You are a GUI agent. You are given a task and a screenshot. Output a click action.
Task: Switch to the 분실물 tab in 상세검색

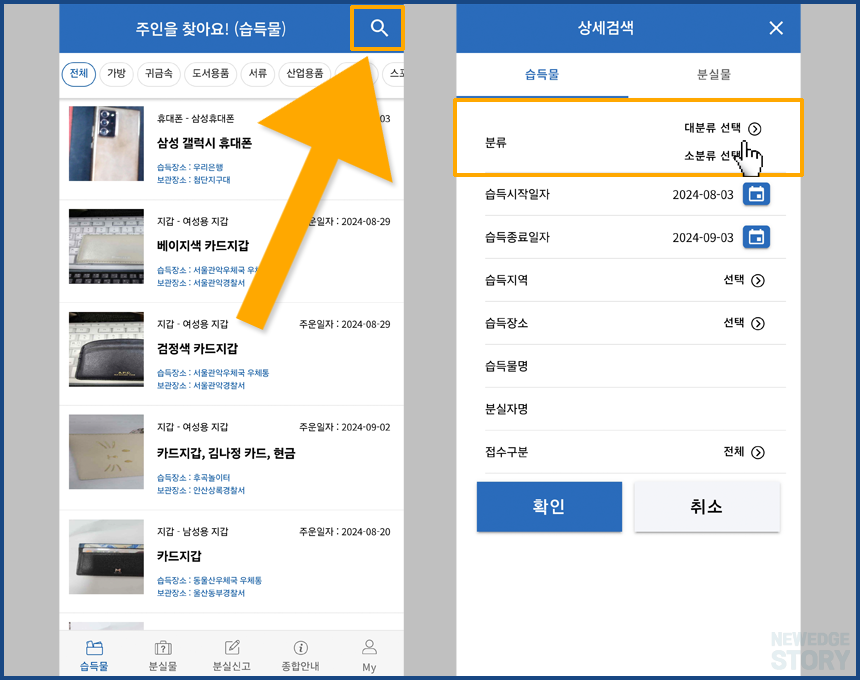point(713,75)
